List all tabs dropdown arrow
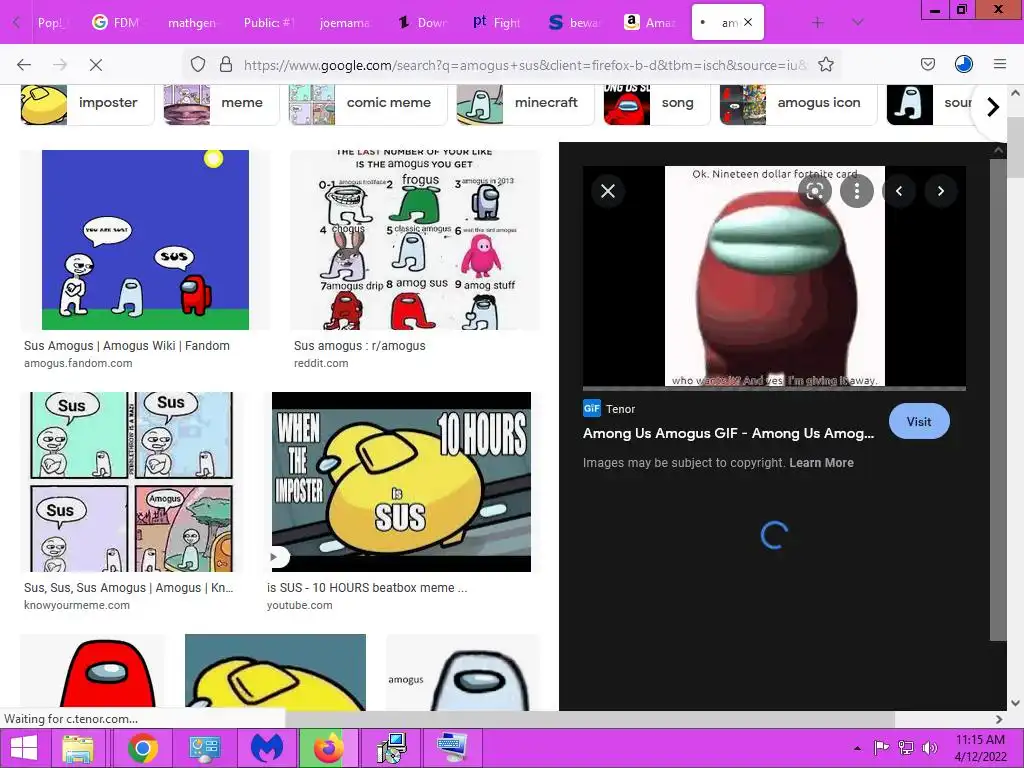 (857, 23)
